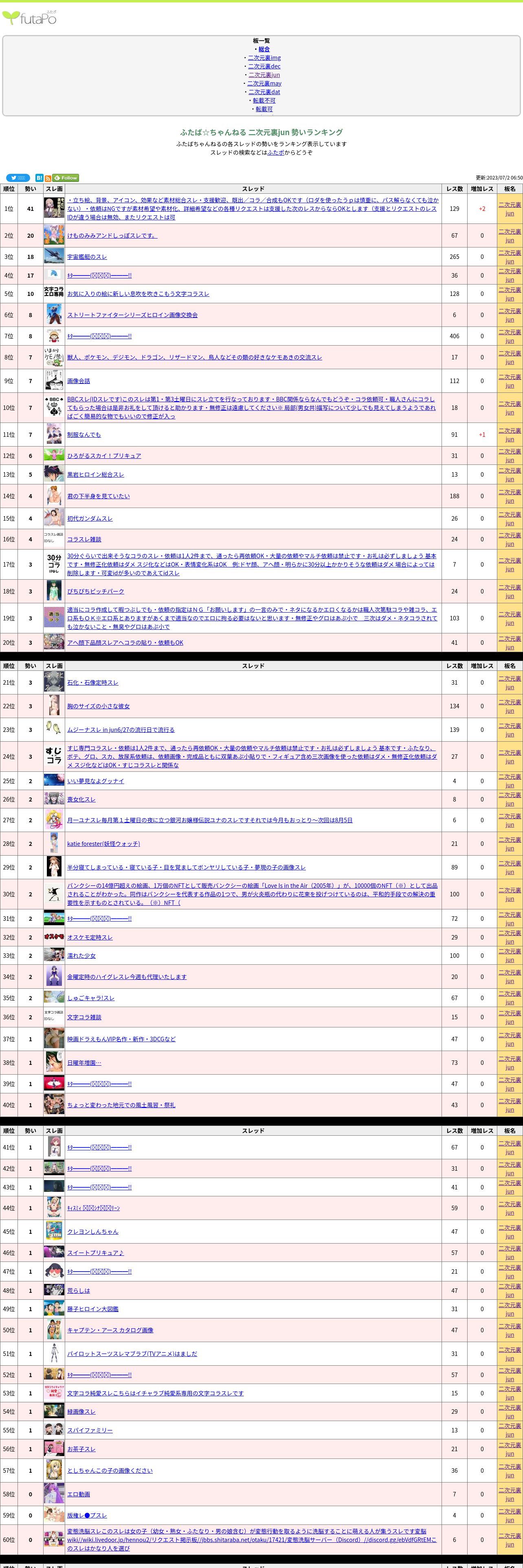The width and height of the screenshot is (523, 1568).
Task: Open ぴちぴちビッチパーク thread link
Action: tap(96, 591)
